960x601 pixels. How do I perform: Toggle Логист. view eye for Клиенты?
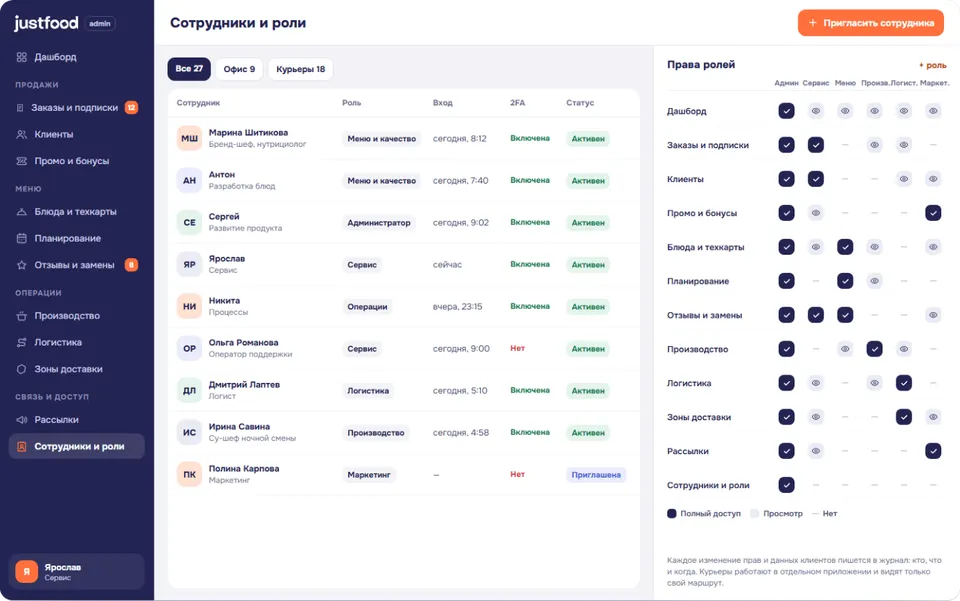904,179
